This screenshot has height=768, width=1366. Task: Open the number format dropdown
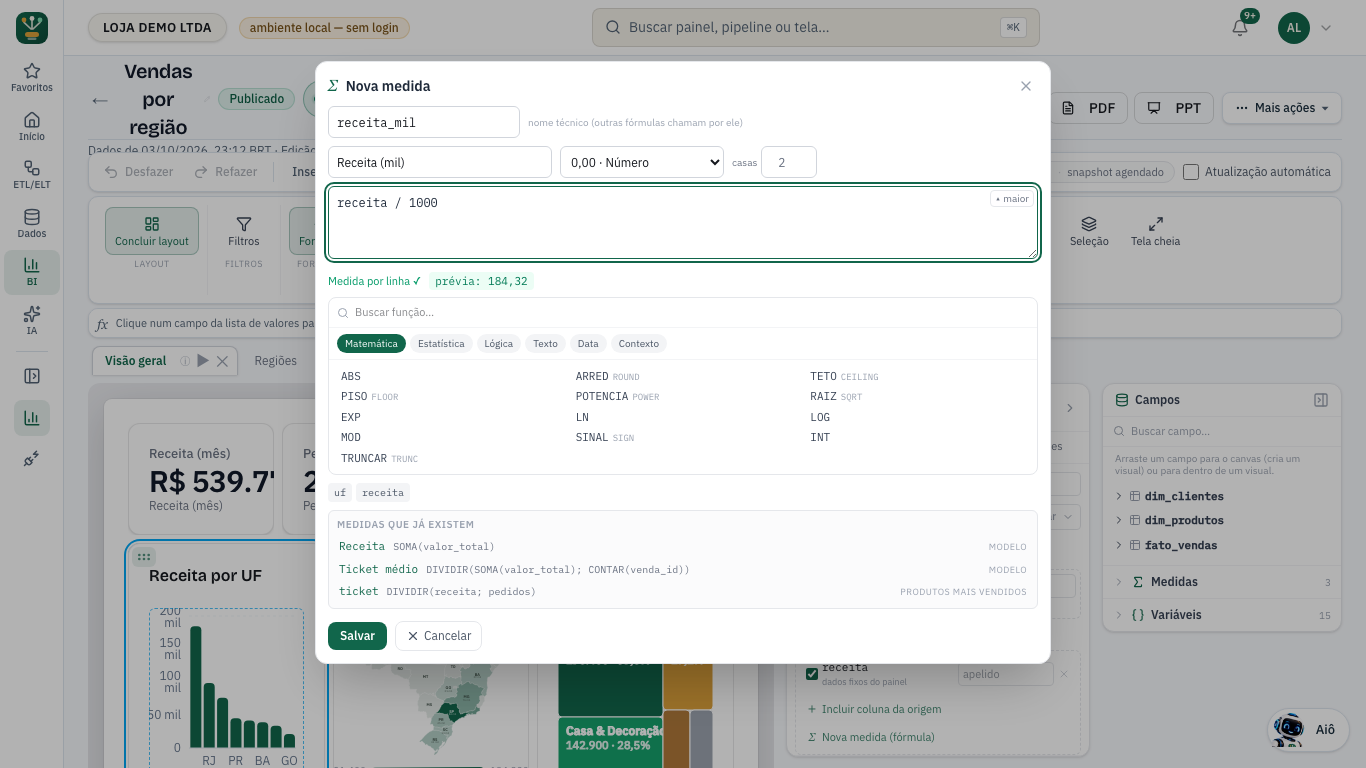[x=642, y=162]
